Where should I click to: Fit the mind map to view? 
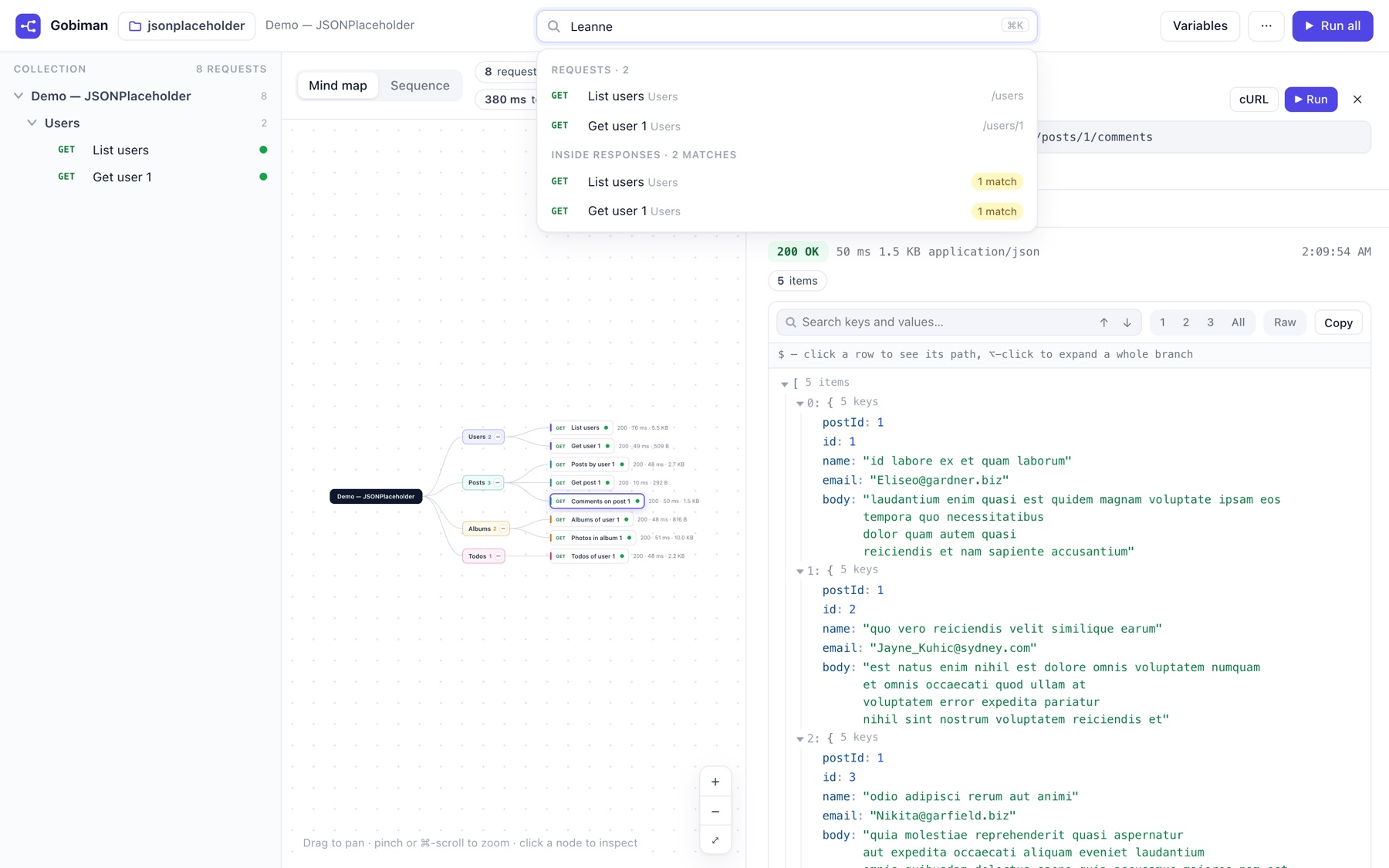(715, 840)
